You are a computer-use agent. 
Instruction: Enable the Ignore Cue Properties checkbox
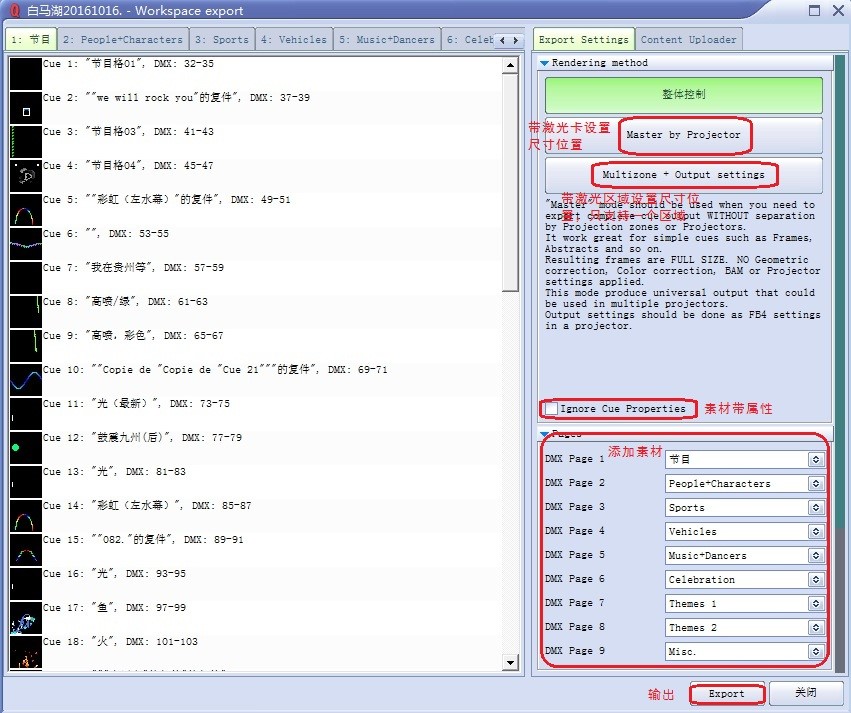point(552,409)
